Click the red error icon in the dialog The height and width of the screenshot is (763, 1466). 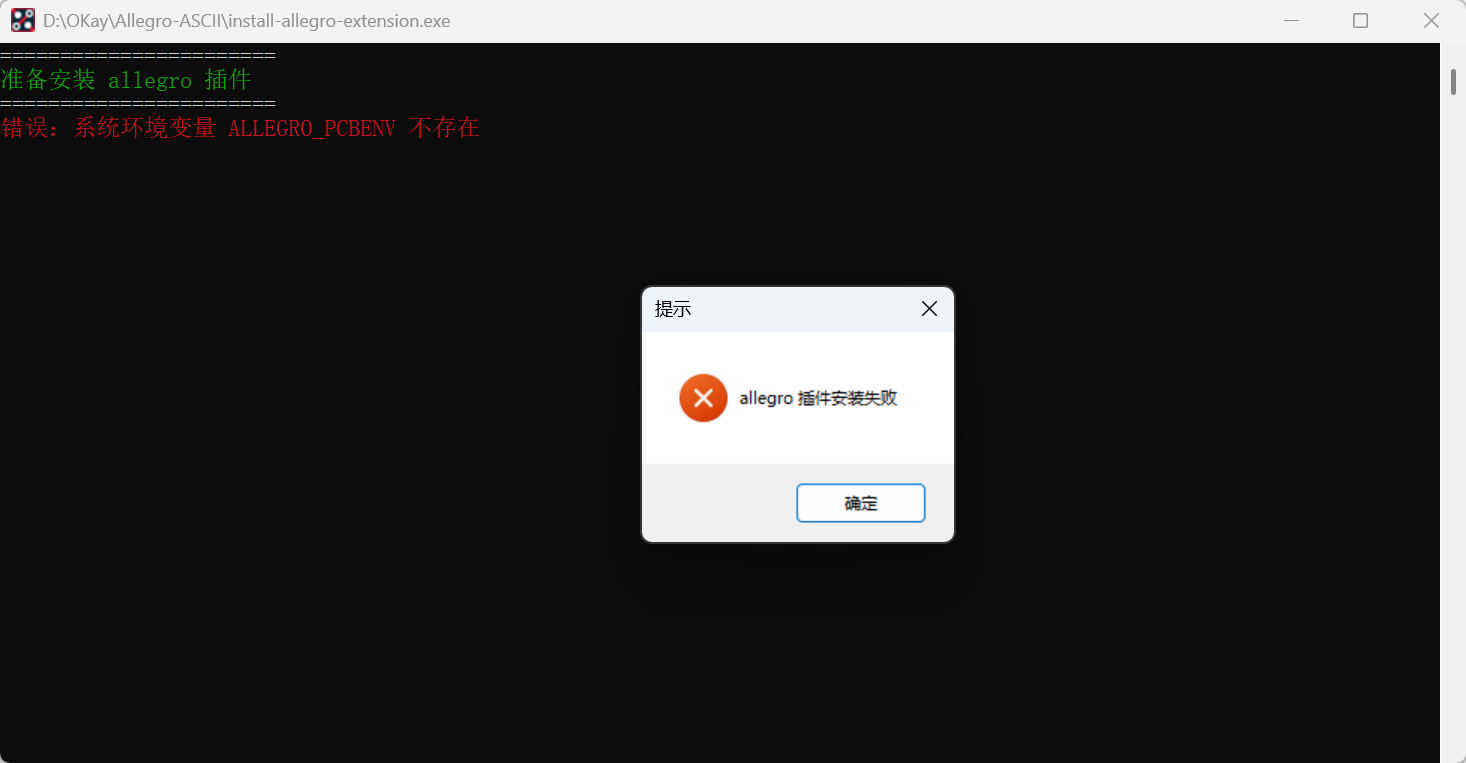point(703,398)
